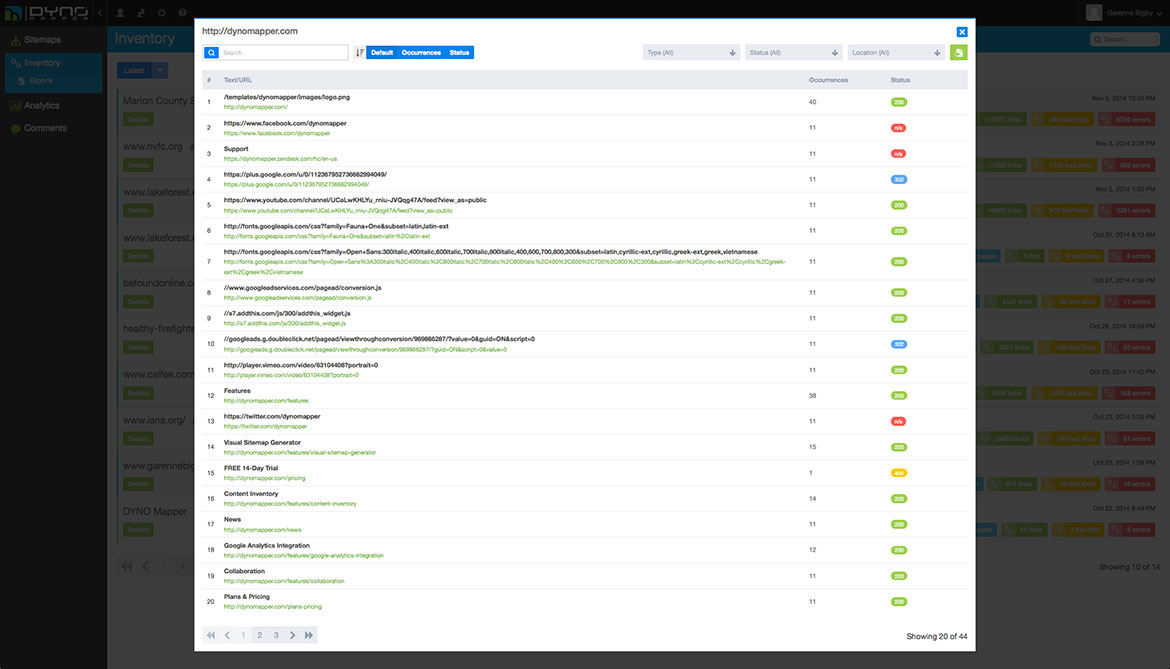Click the green export file icon
The image size is (1170, 669).
point(958,53)
